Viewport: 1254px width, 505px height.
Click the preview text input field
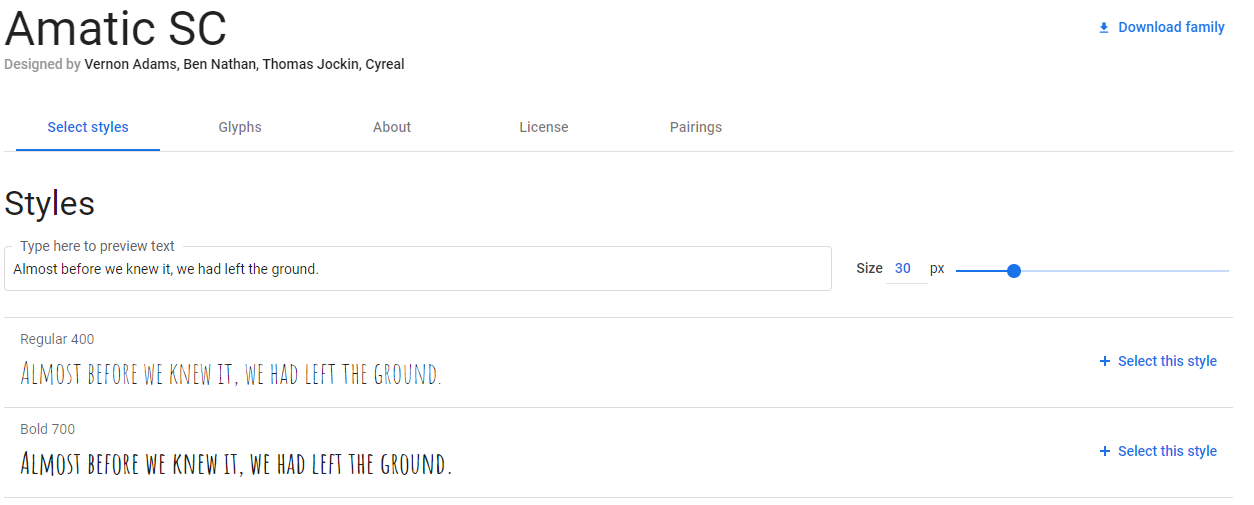pyautogui.click(x=418, y=269)
